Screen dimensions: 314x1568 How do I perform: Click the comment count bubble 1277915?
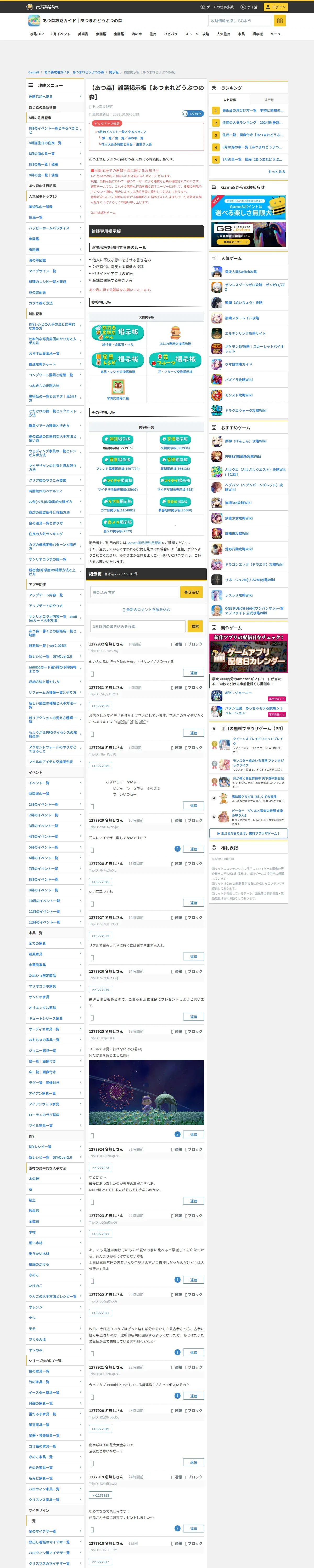pyautogui.click(x=193, y=114)
